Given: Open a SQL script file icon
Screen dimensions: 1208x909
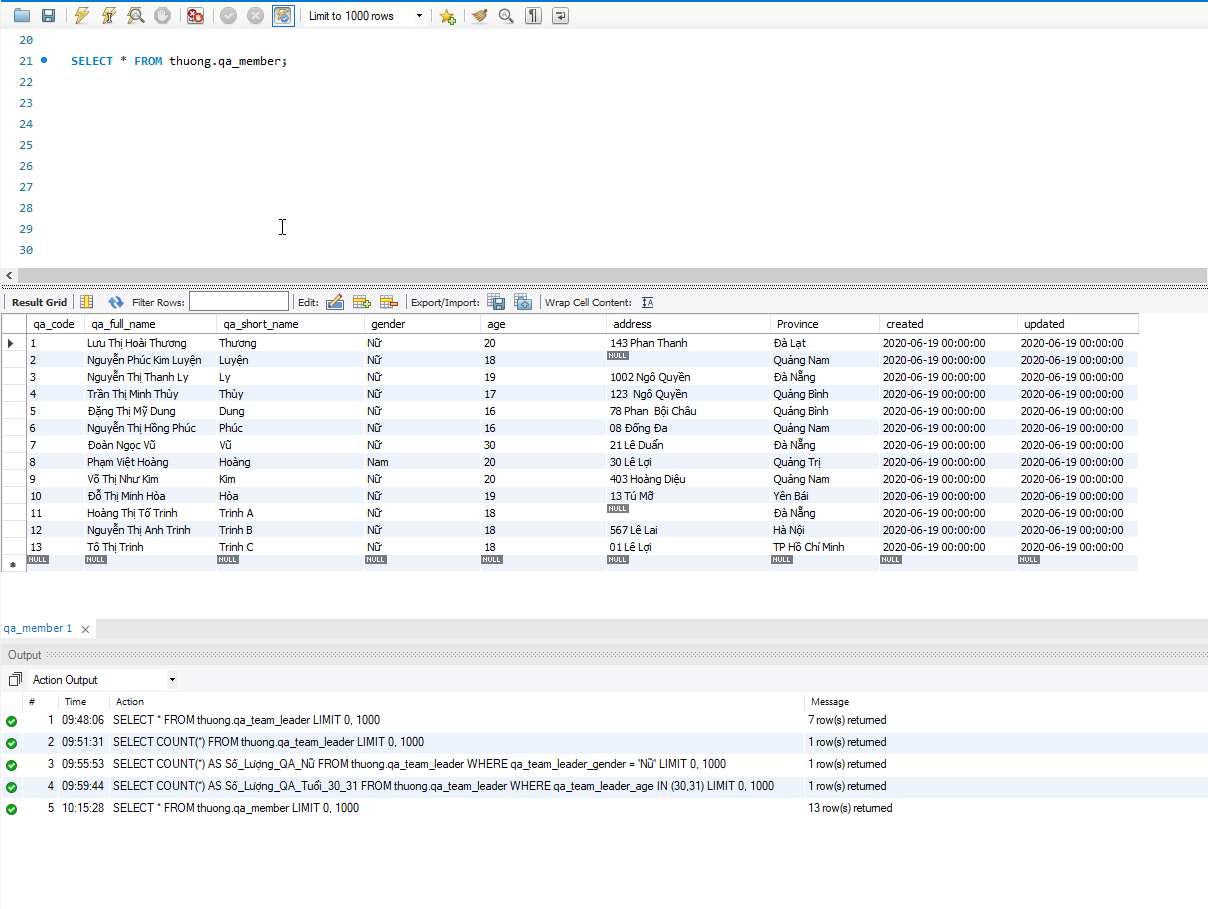Looking at the screenshot, I should pos(22,16).
